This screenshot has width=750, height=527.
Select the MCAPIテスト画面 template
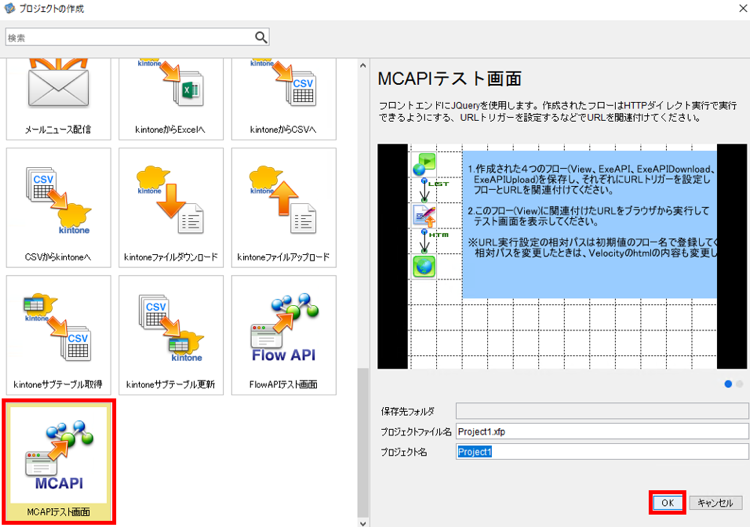tap(59, 462)
